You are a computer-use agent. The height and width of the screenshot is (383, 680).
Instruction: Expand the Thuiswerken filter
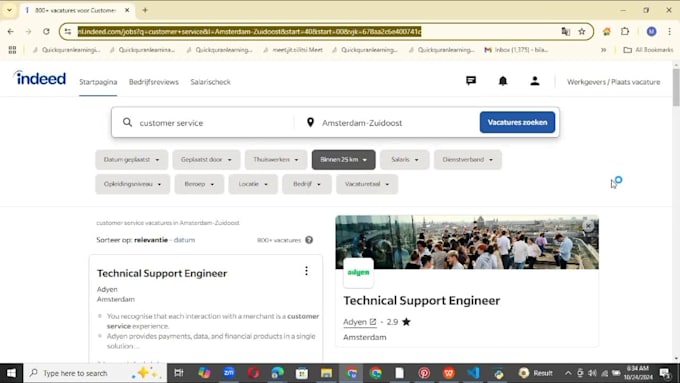[276, 160]
